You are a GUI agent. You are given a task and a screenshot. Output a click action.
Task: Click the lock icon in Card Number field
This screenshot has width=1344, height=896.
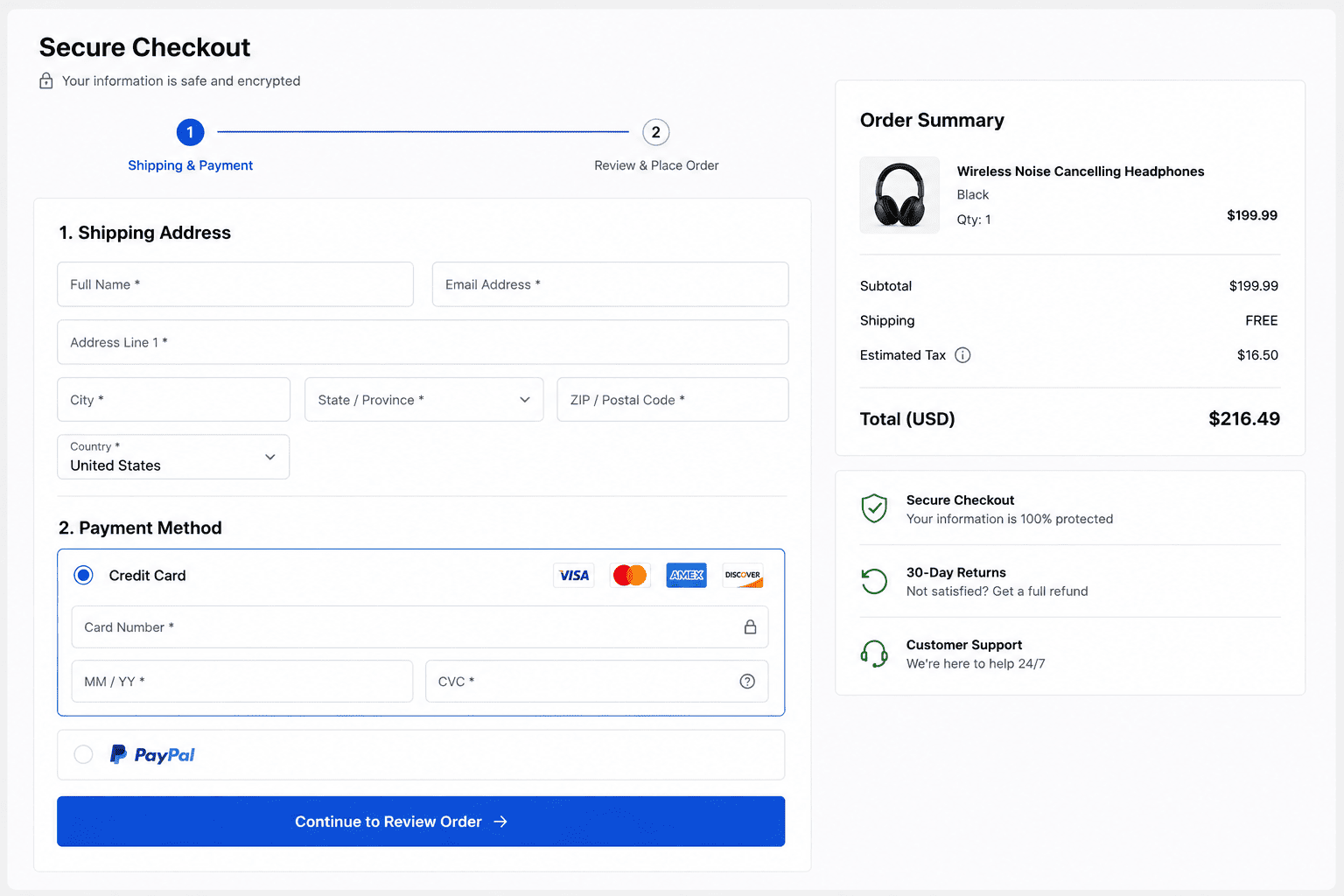click(750, 627)
